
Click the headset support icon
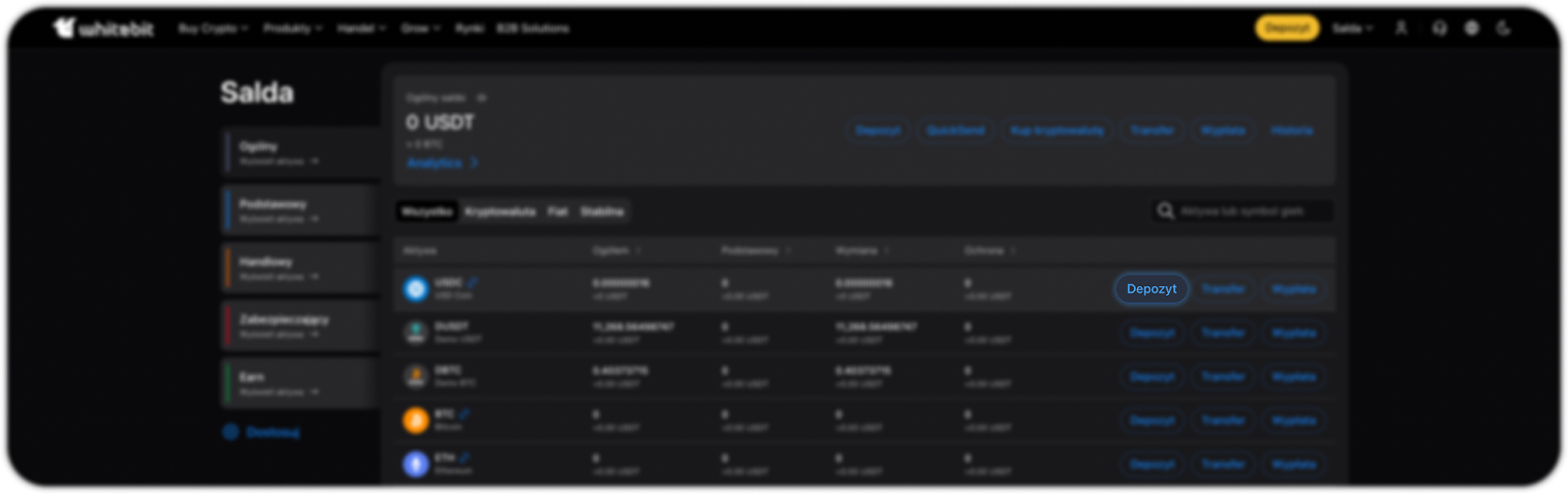click(1439, 28)
